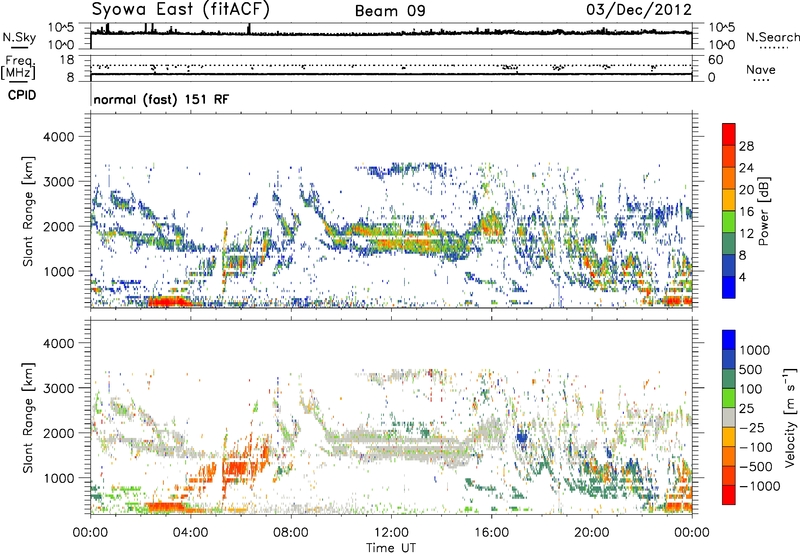Click the "60" Nave axis tick label

(x=715, y=60)
